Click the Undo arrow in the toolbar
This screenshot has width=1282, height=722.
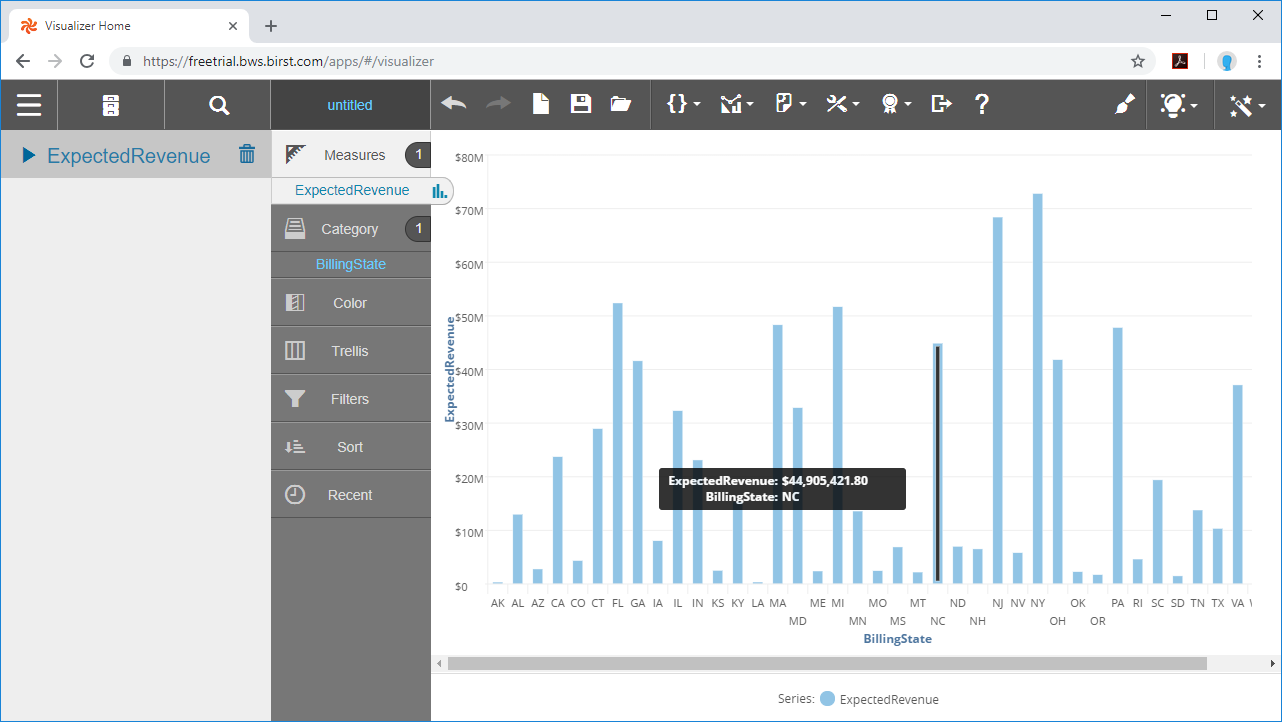(x=453, y=103)
